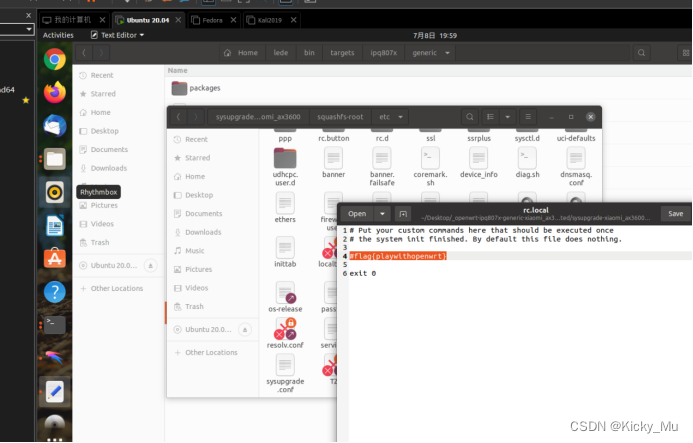This screenshot has width=693, height=443.
Task: Launch Rhythmbox from the dock
Action: 55,192
